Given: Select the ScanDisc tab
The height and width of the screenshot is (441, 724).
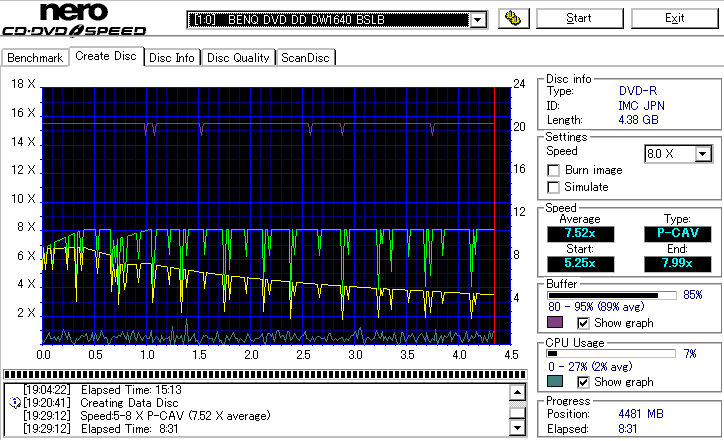Looking at the screenshot, I should tap(304, 58).
